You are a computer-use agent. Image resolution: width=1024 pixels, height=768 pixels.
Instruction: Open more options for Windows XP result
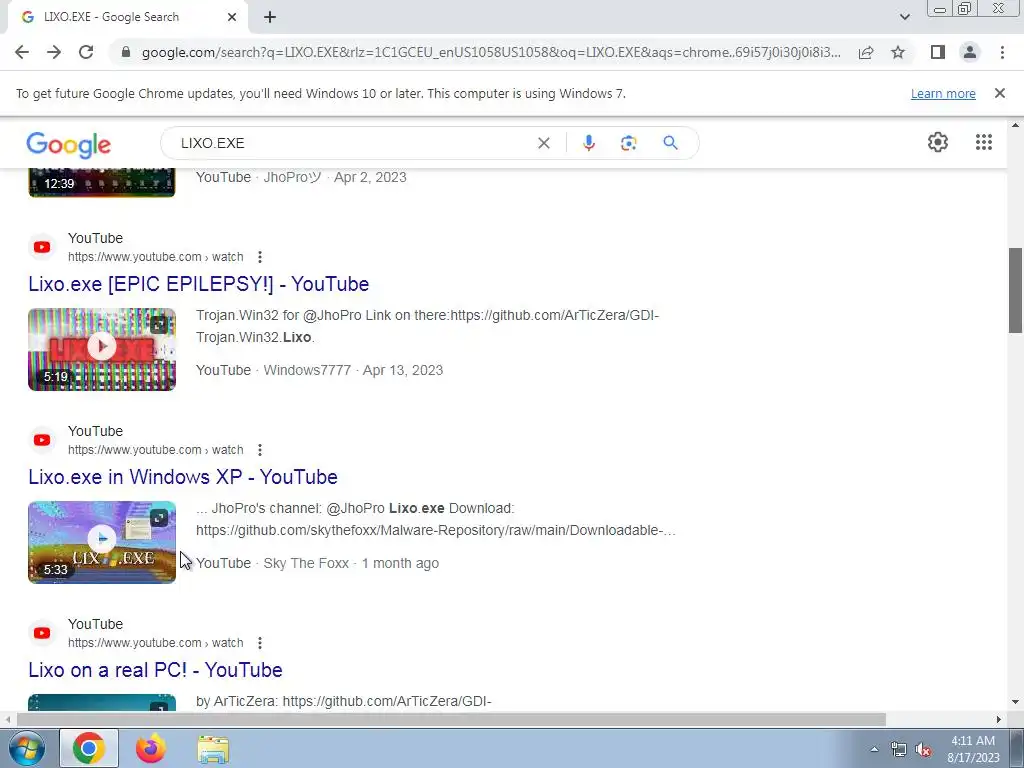(x=260, y=450)
